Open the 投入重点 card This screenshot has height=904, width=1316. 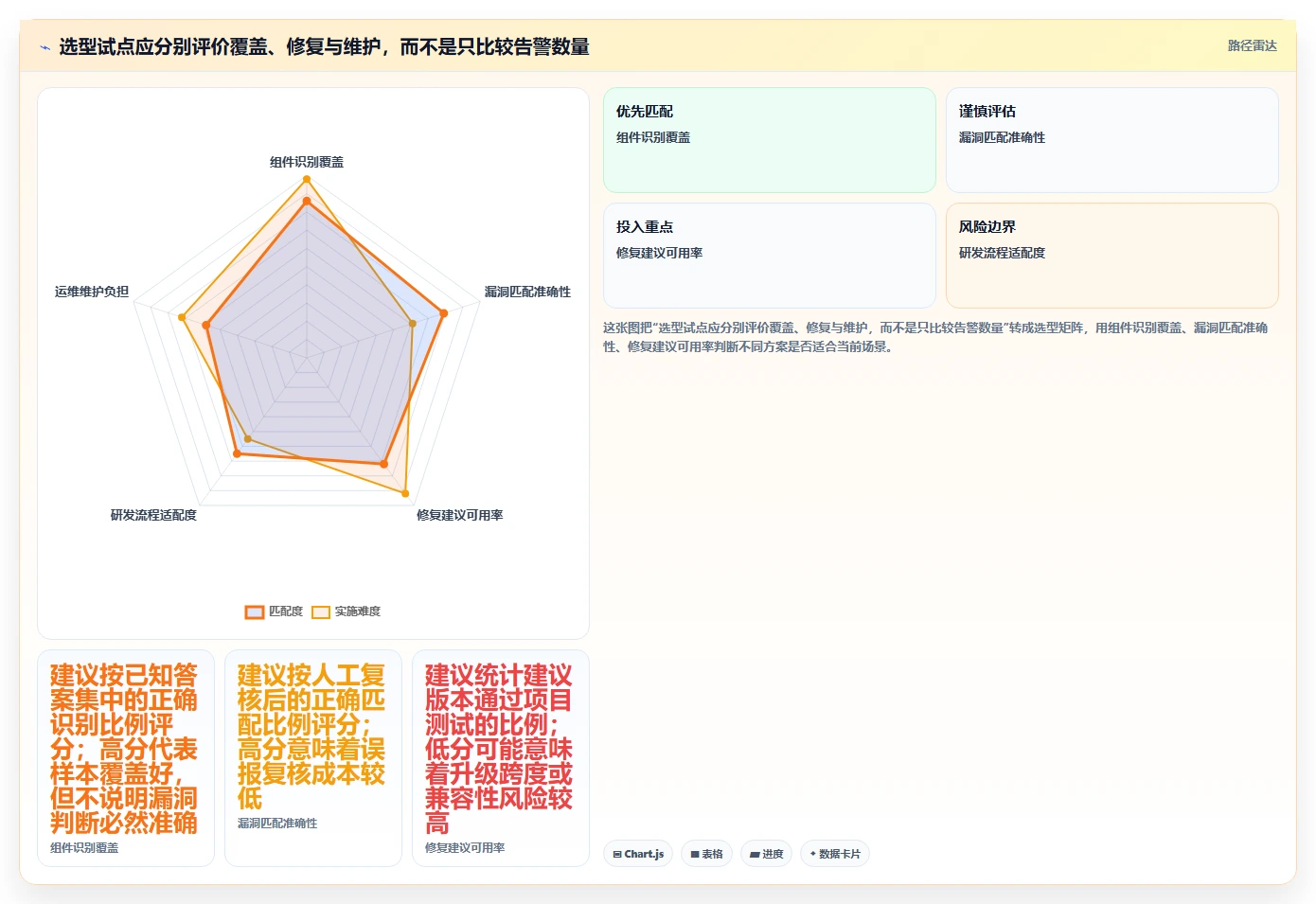770,256
